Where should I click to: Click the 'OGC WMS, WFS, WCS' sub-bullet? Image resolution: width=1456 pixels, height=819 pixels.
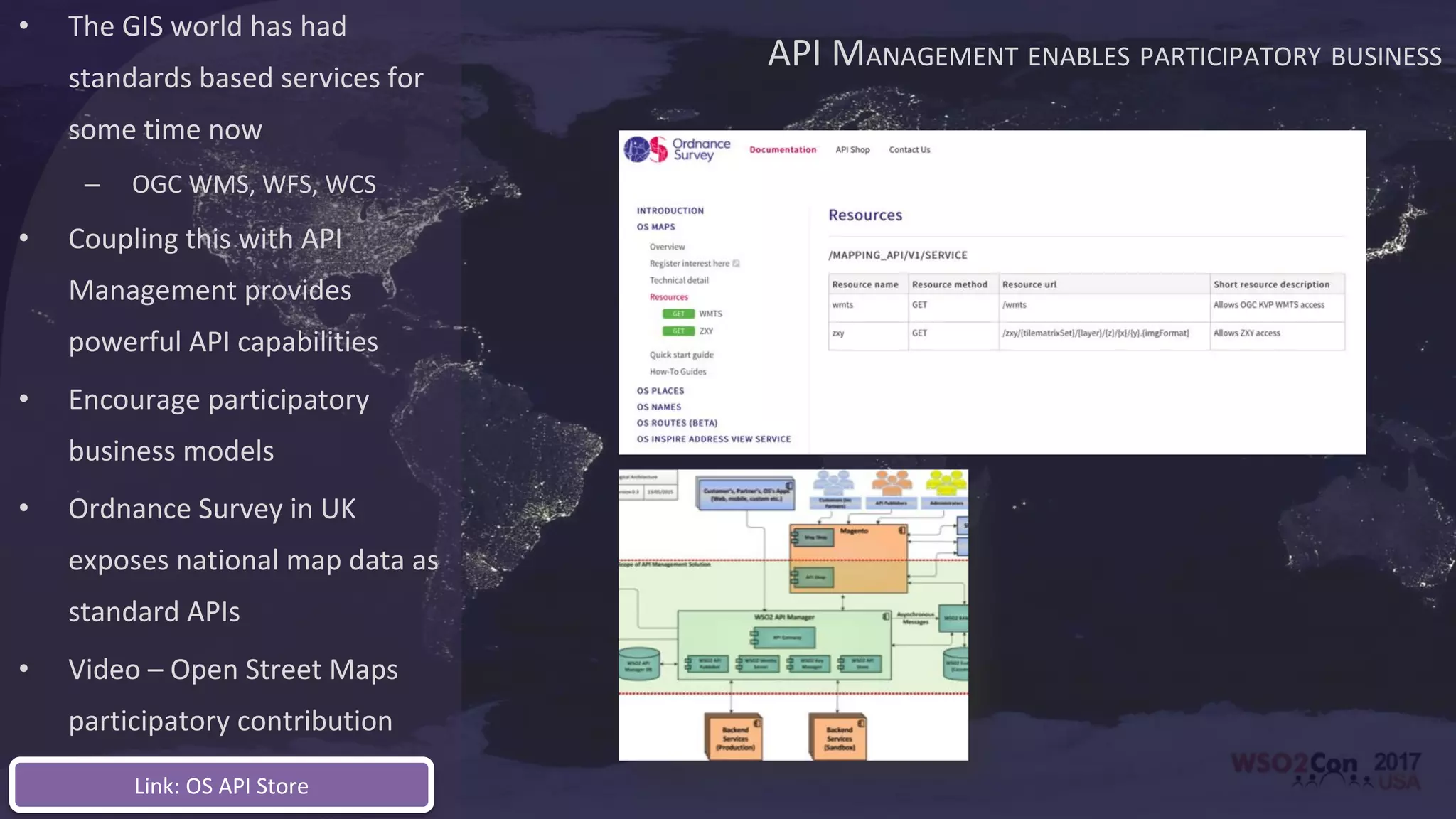(254, 184)
